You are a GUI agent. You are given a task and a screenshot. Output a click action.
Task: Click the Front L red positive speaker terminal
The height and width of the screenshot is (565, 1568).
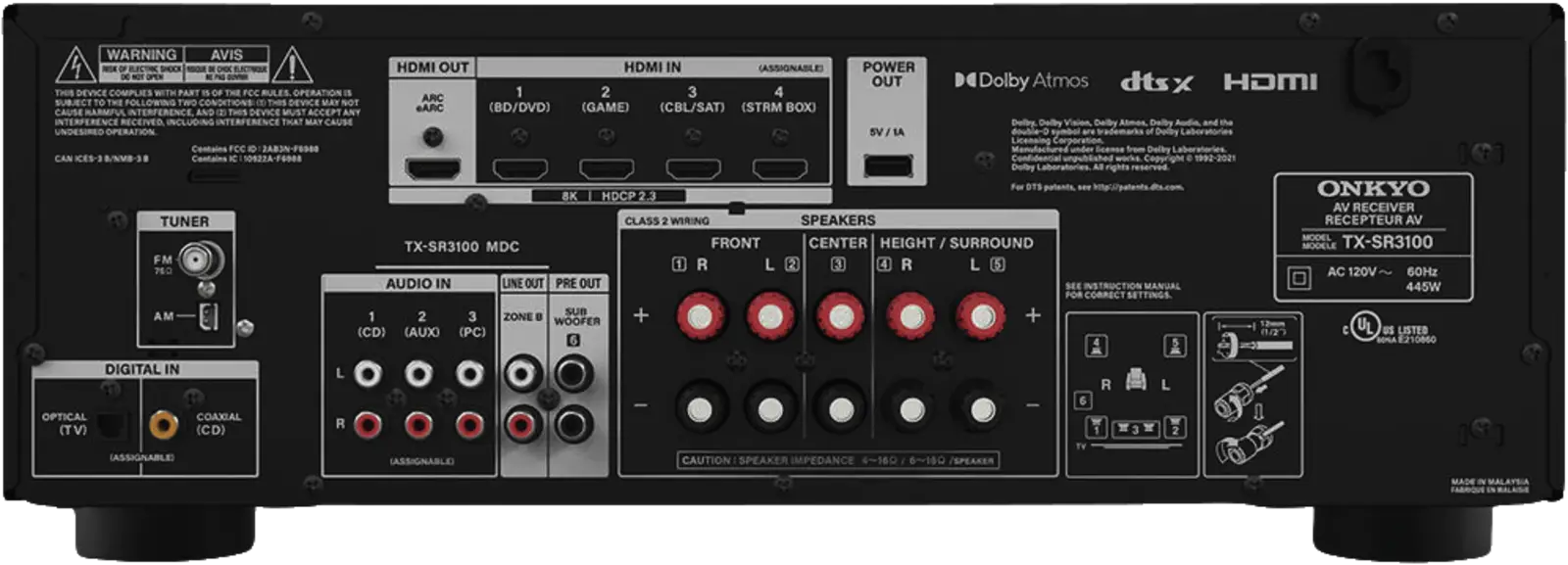[770, 315]
